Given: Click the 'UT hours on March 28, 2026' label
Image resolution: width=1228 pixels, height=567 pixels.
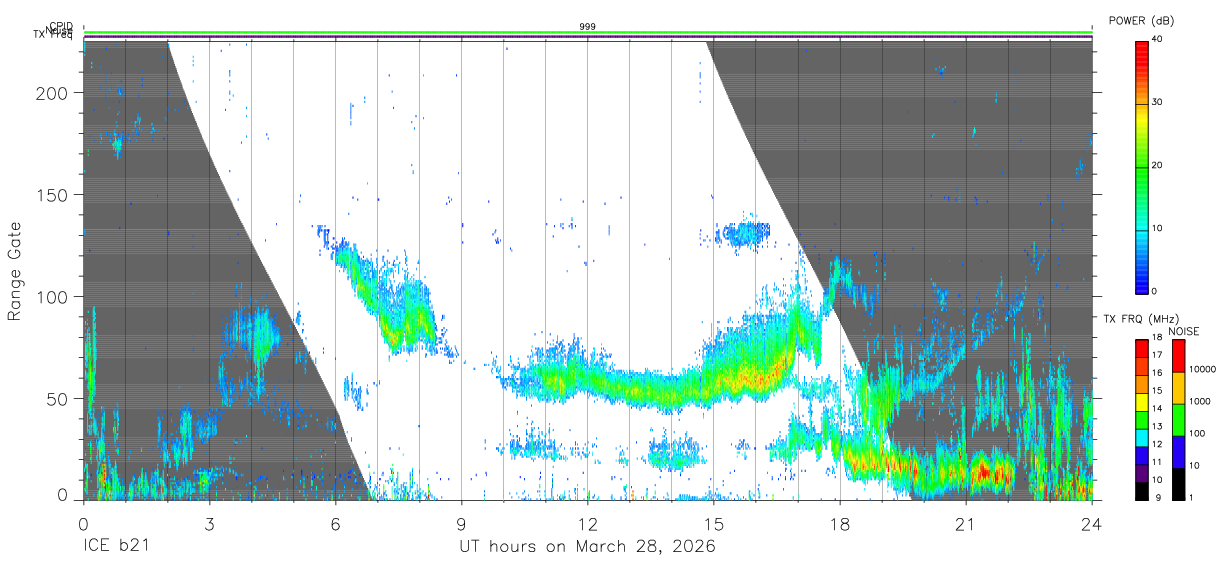Looking at the screenshot, I should [587, 547].
